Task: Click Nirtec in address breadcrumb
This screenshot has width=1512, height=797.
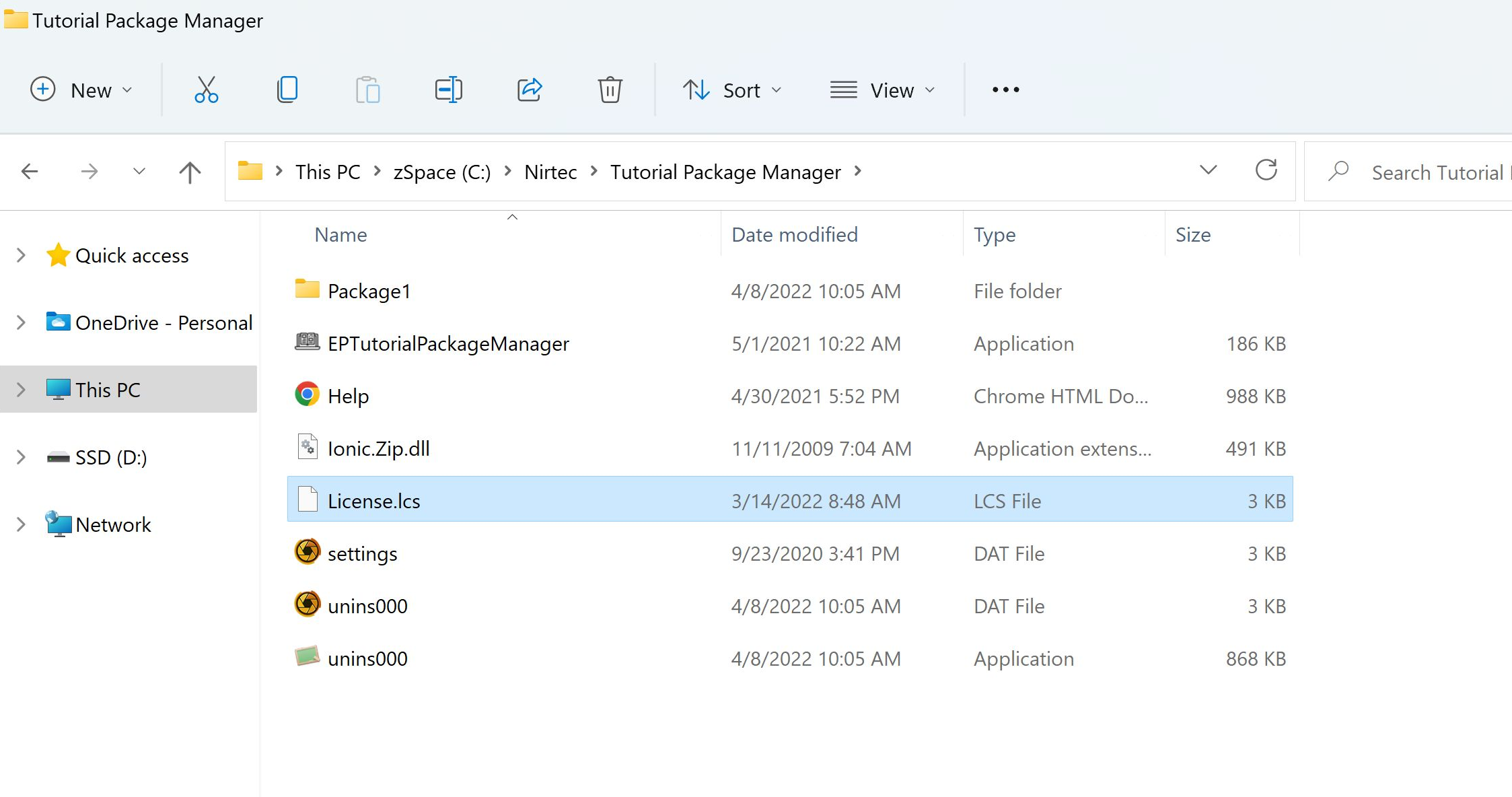Action: 550,172
